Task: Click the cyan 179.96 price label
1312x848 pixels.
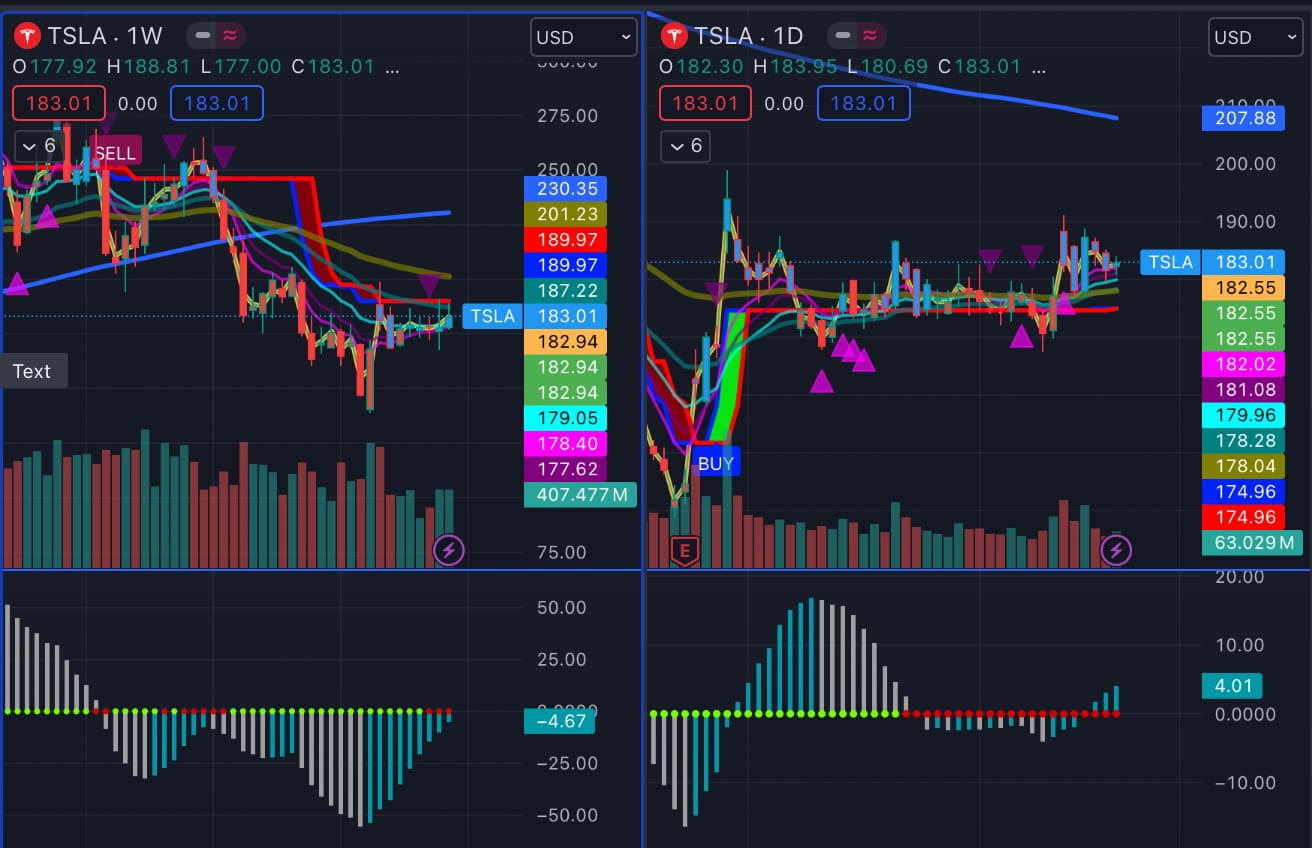Action: [1244, 414]
